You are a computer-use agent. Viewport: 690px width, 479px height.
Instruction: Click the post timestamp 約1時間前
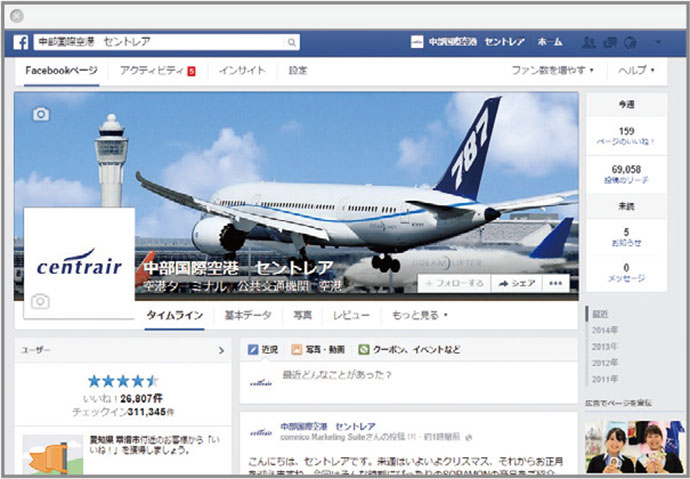[x=442, y=437]
